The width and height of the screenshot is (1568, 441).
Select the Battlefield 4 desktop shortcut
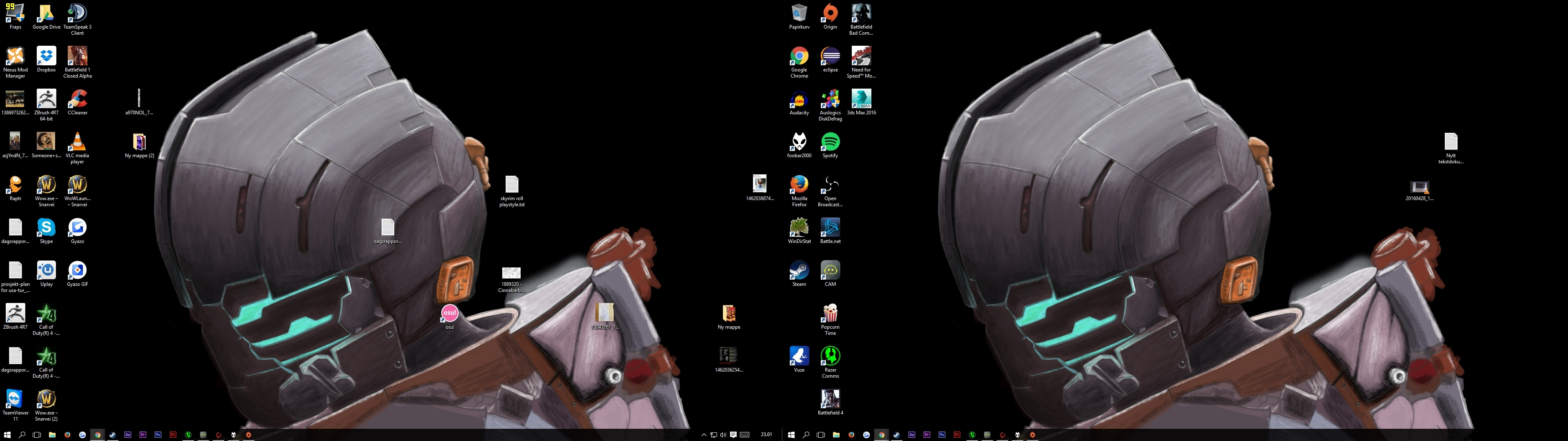[830, 402]
